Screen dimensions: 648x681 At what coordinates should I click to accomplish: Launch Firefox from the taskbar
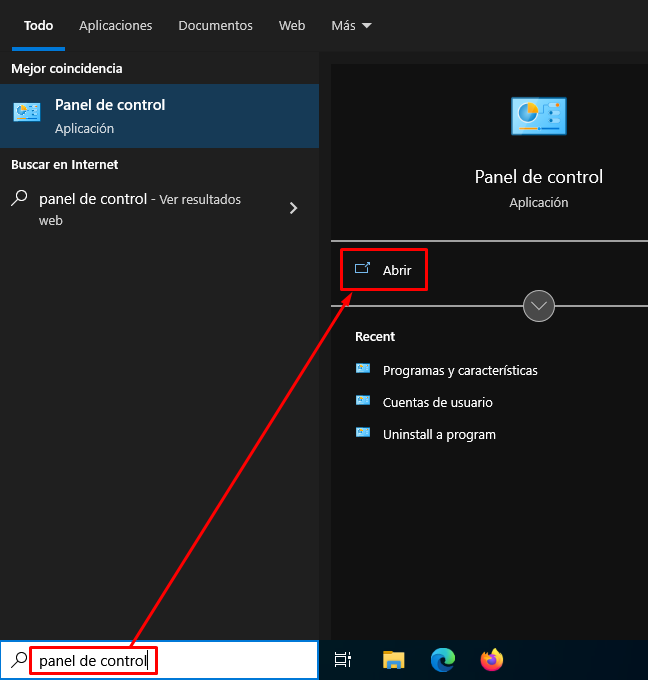coord(492,660)
